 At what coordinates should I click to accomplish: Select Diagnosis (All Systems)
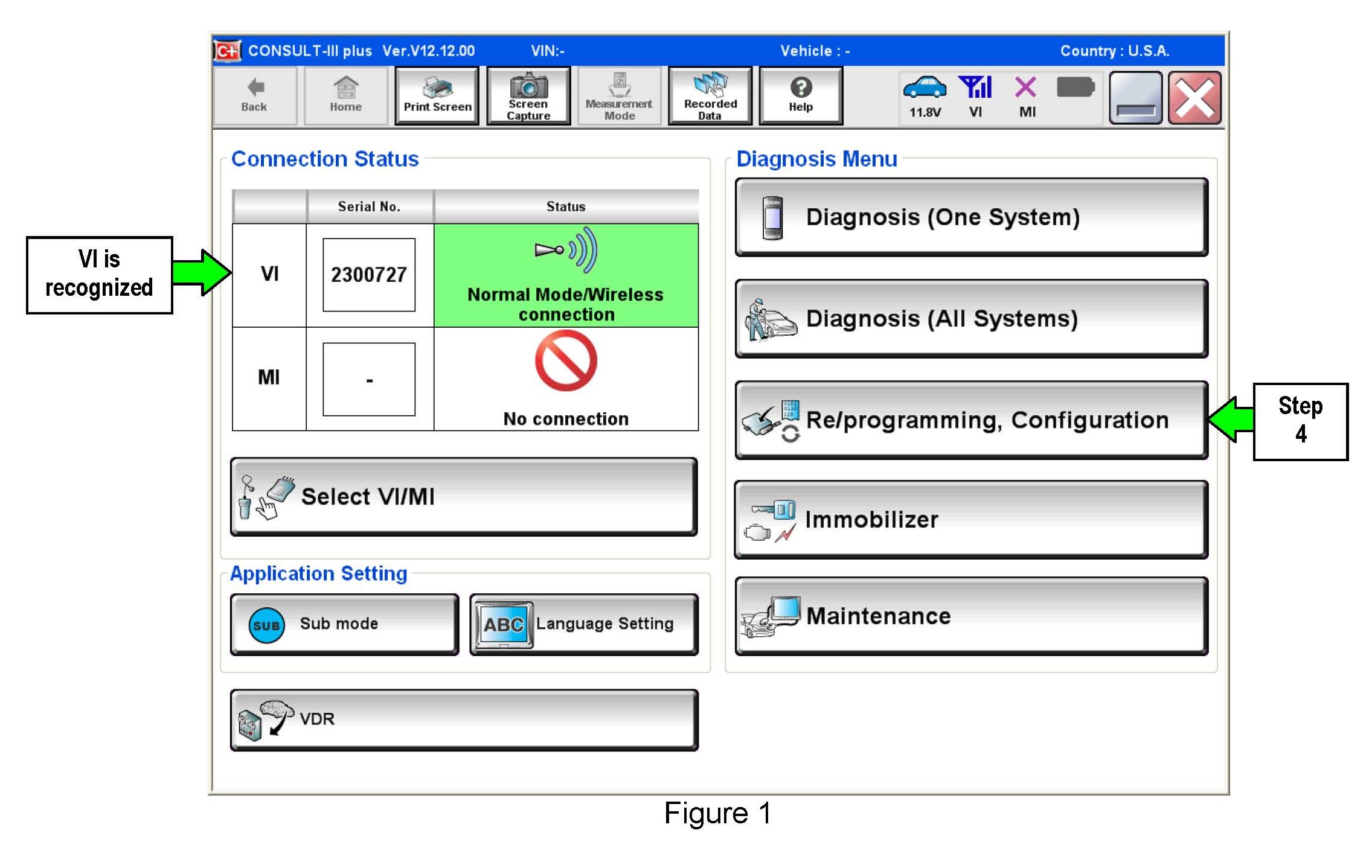point(971,319)
